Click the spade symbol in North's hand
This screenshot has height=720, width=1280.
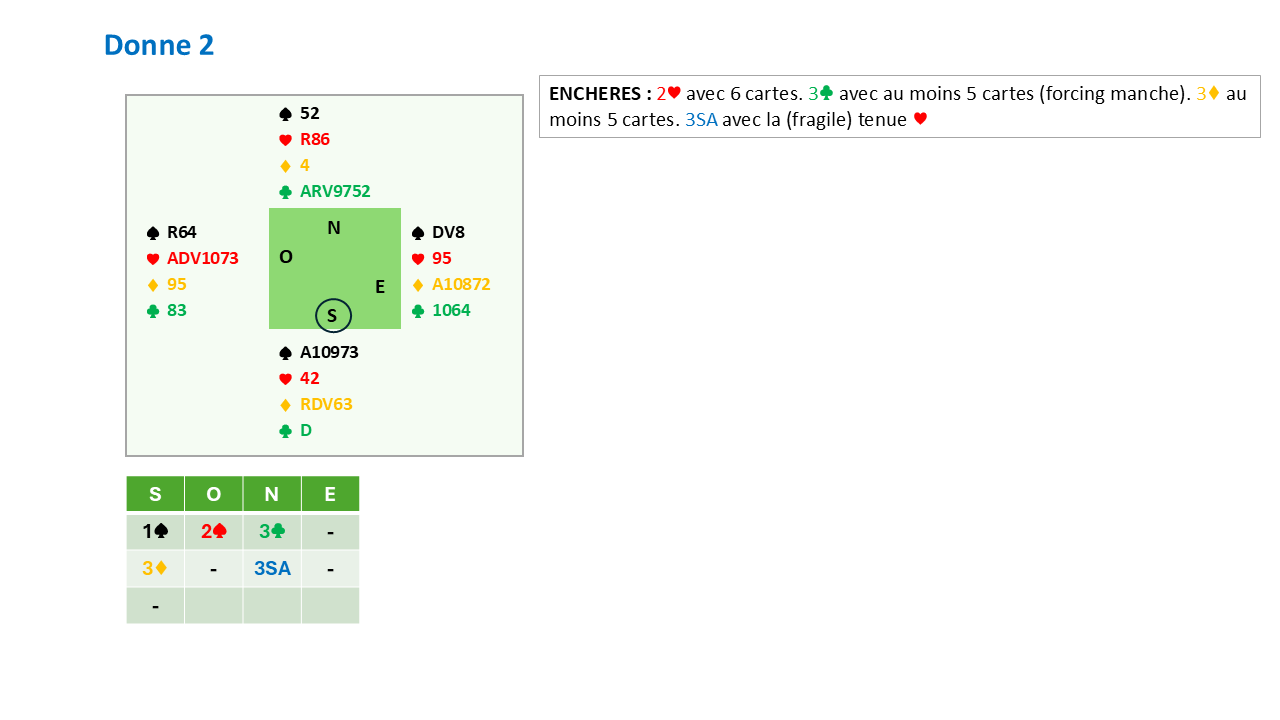[x=285, y=114]
